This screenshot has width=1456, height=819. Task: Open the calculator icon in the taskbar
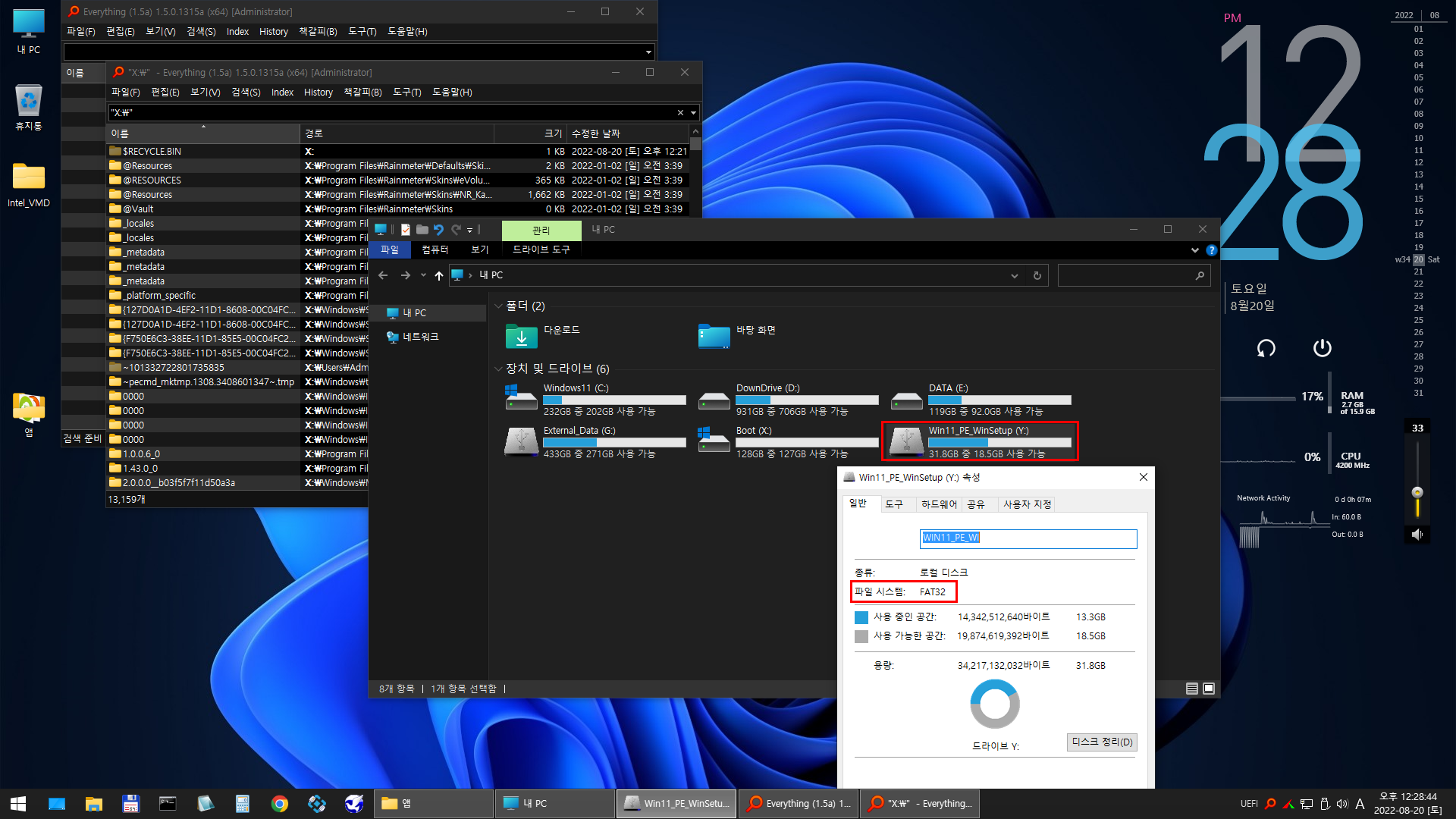(x=243, y=804)
